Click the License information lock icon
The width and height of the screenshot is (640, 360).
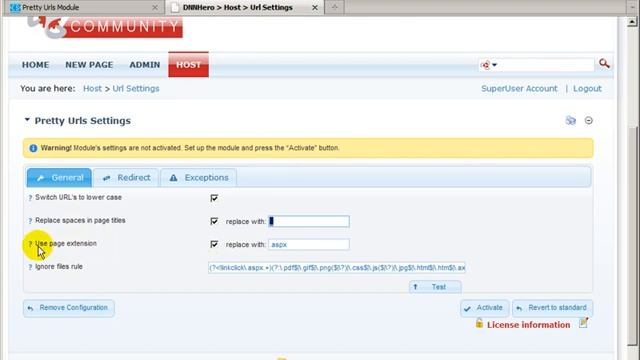(x=479, y=324)
